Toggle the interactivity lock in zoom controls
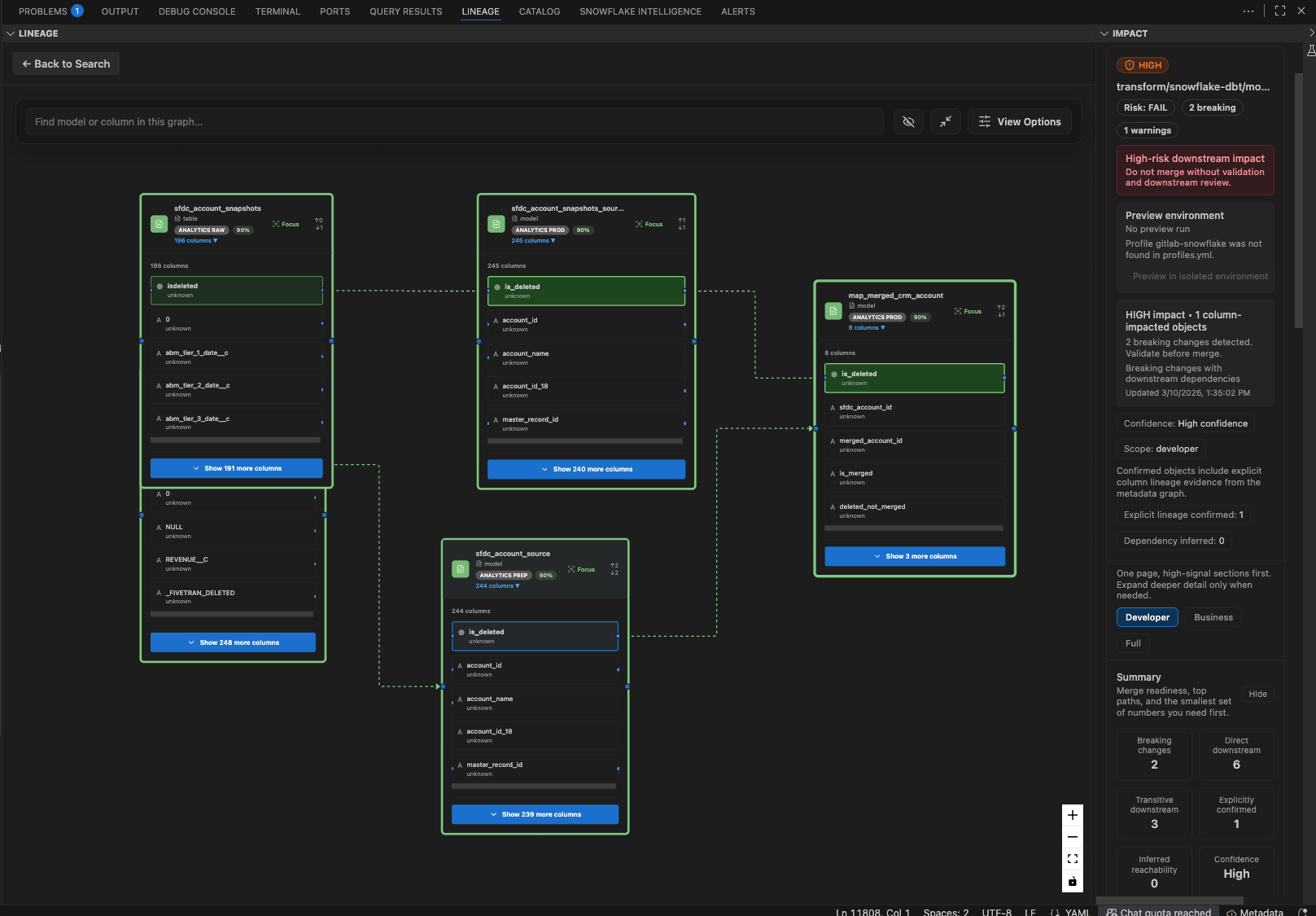The height and width of the screenshot is (916, 1316). point(1072,881)
